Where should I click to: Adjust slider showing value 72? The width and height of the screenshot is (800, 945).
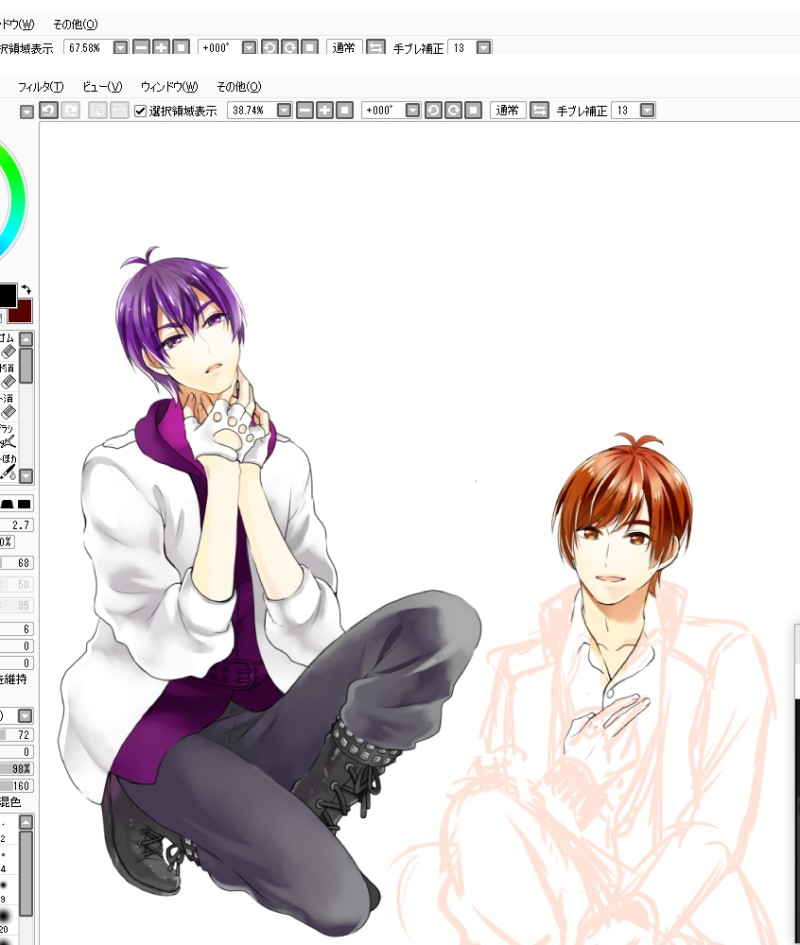click(x=17, y=735)
